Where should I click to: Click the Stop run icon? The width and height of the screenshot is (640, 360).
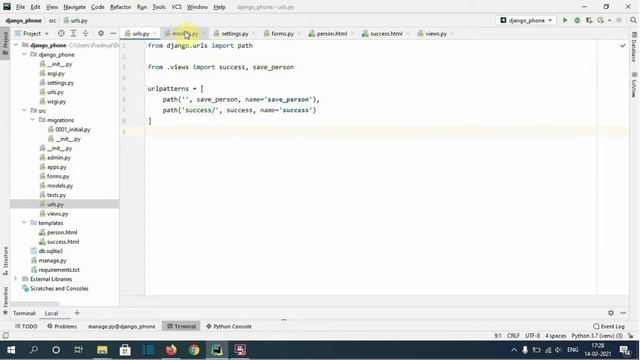[619, 20]
